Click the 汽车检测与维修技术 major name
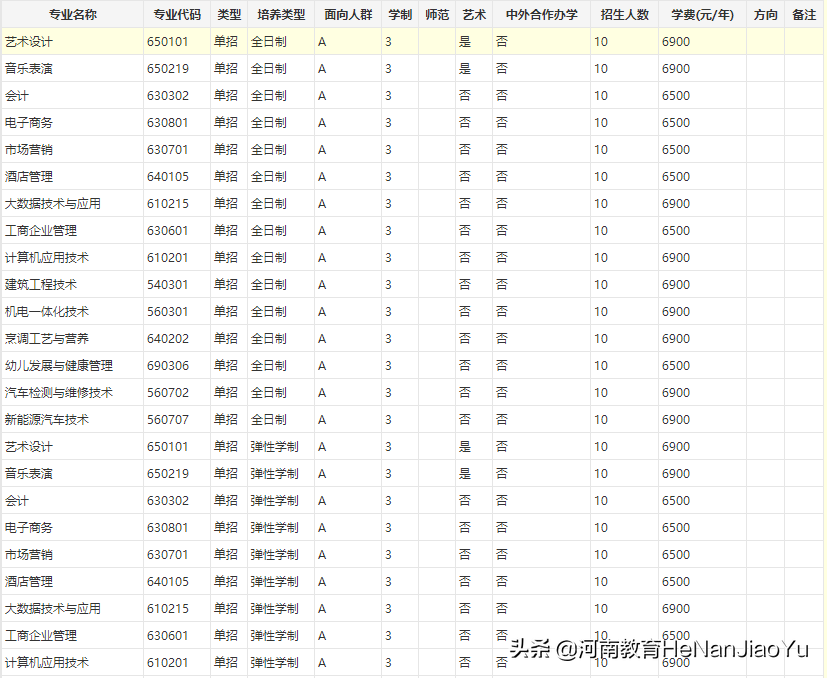This screenshot has height=678, width=827. click(x=59, y=393)
